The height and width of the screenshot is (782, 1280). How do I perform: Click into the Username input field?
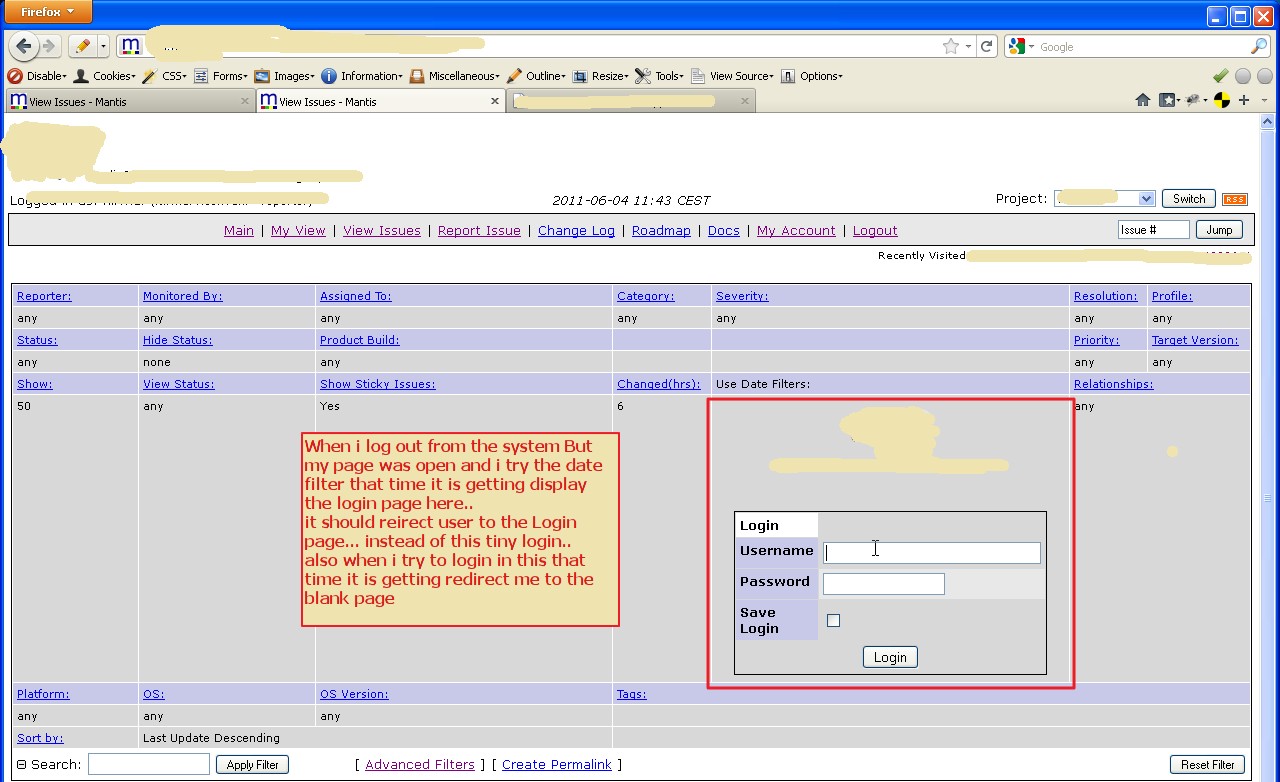pyautogui.click(x=931, y=553)
